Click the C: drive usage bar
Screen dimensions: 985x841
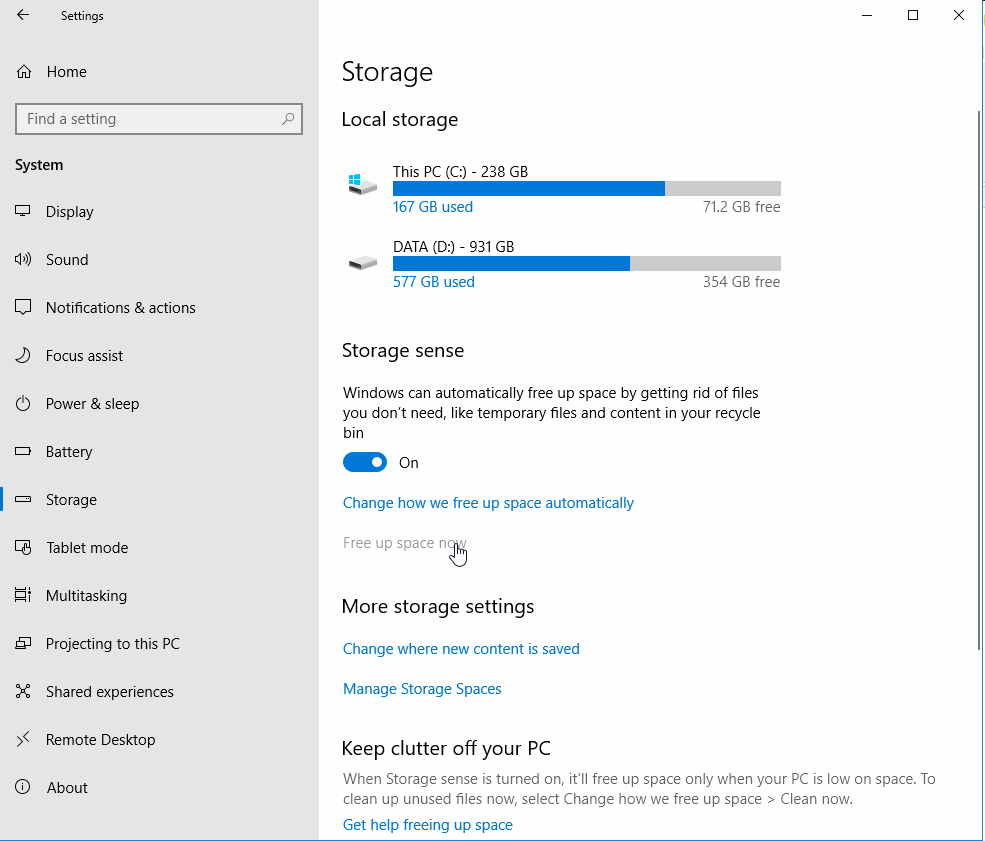(586, 189)
